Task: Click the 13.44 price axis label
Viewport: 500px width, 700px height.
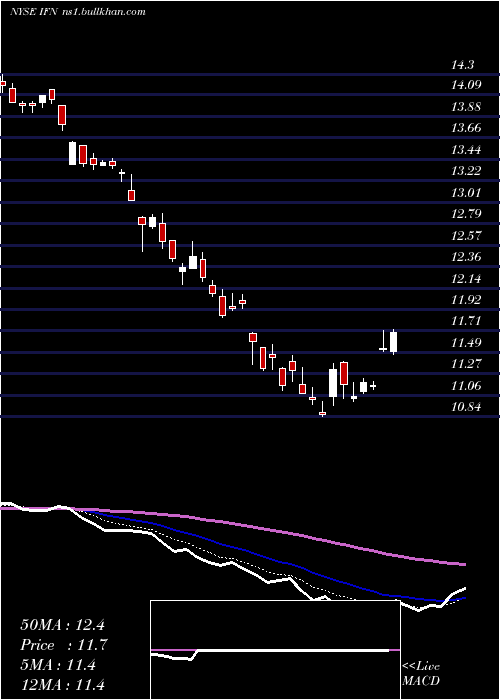Action: click(466, 150)
